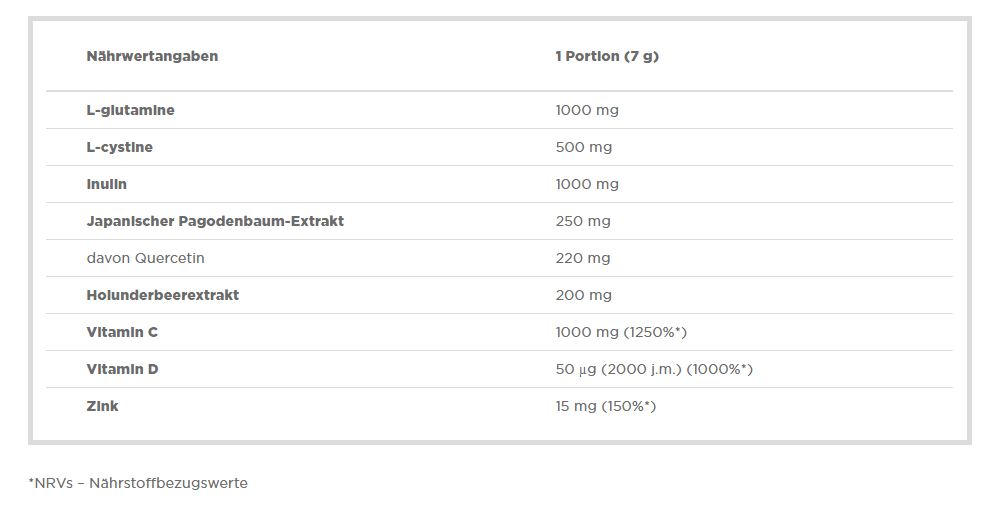Select the 1000 mg L-glutamine value
The width and height of the screenshot is (1003, 512).
587,110
